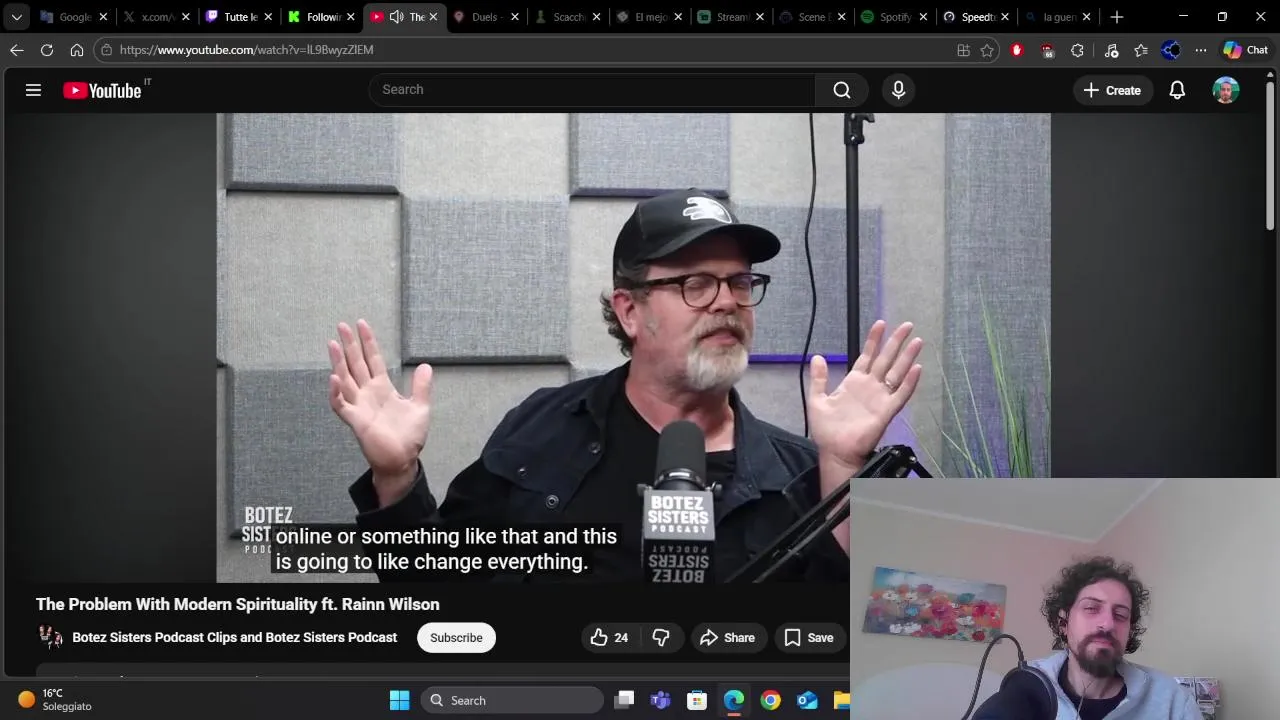This screenshot has width=1280, height=720.
Task: Click the video title 'The Problem With Modern Spirituality'
Action: pyautogui.click(x=238, y=604)
